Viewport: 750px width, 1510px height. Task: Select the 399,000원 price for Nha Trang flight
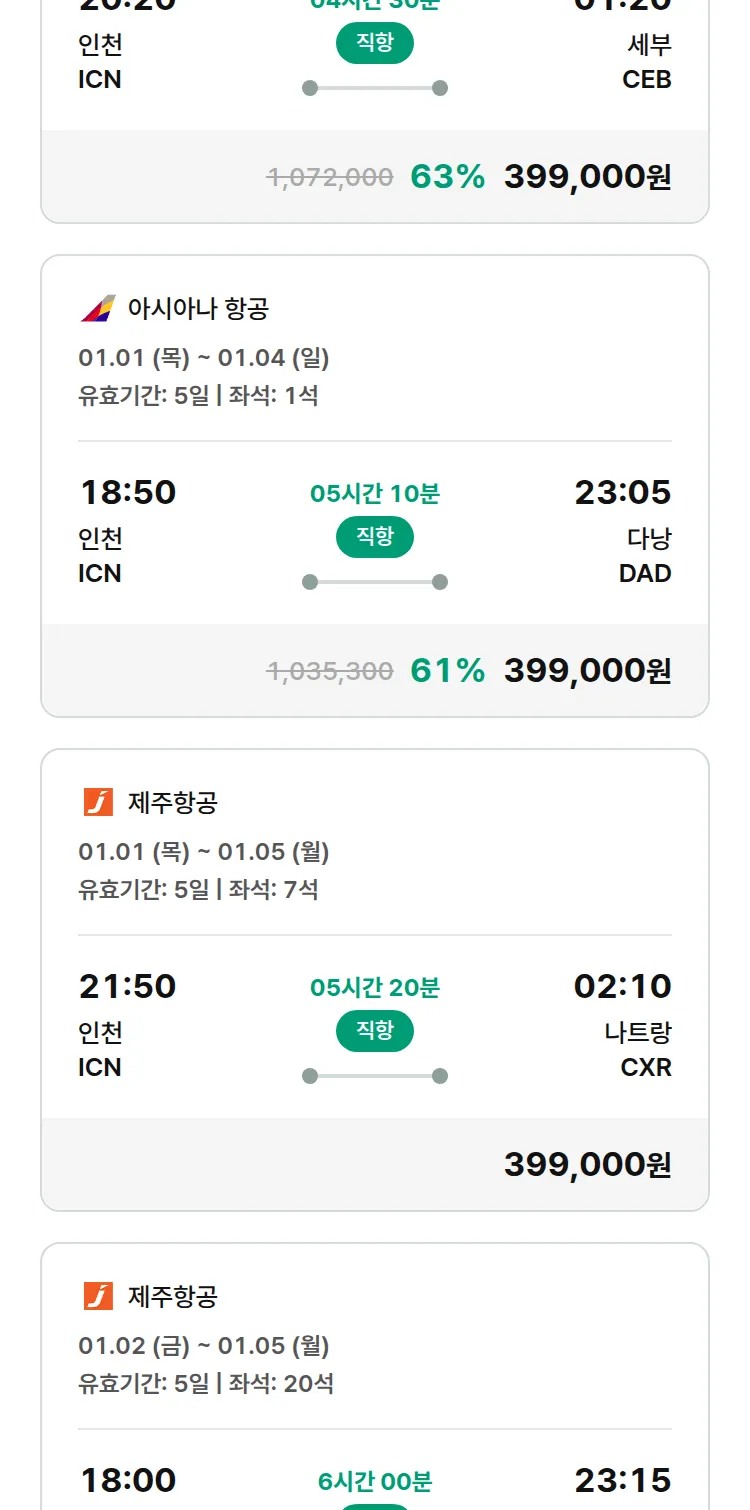click(587, 1165)
